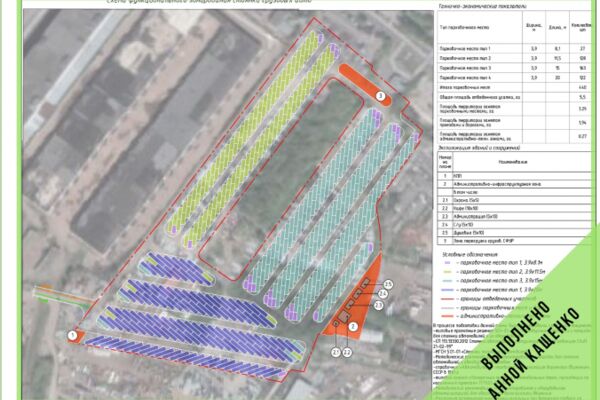Select table row 'Парковочное место тип 4'

tap(514, 77)
